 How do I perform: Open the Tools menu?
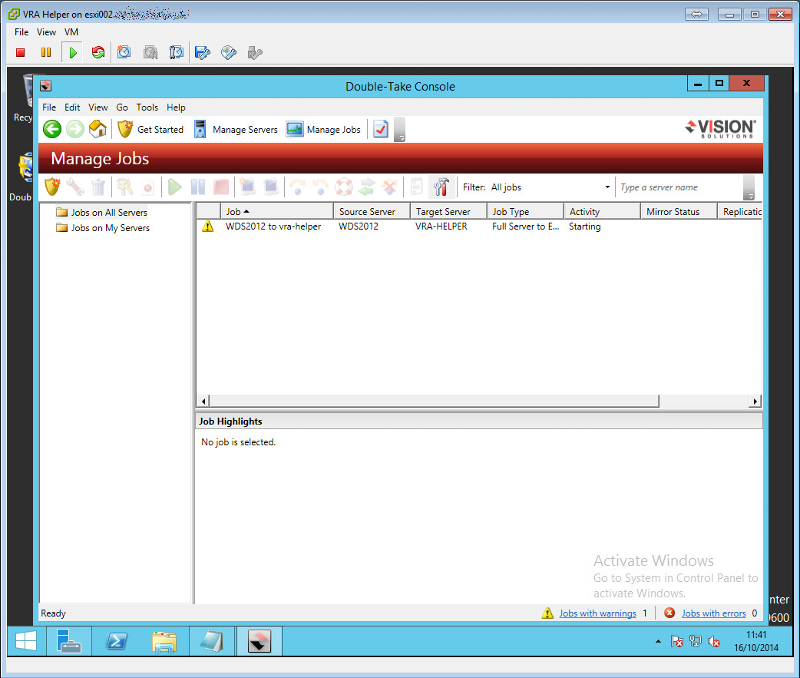coord(147,108)
